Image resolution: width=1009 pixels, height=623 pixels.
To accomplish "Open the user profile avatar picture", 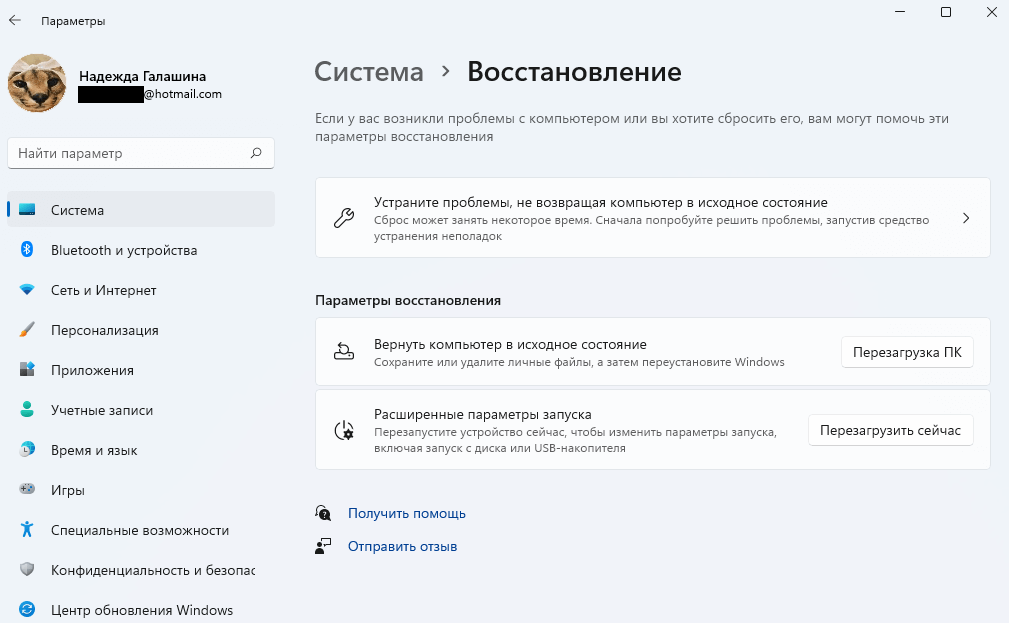I will (37, 83).
